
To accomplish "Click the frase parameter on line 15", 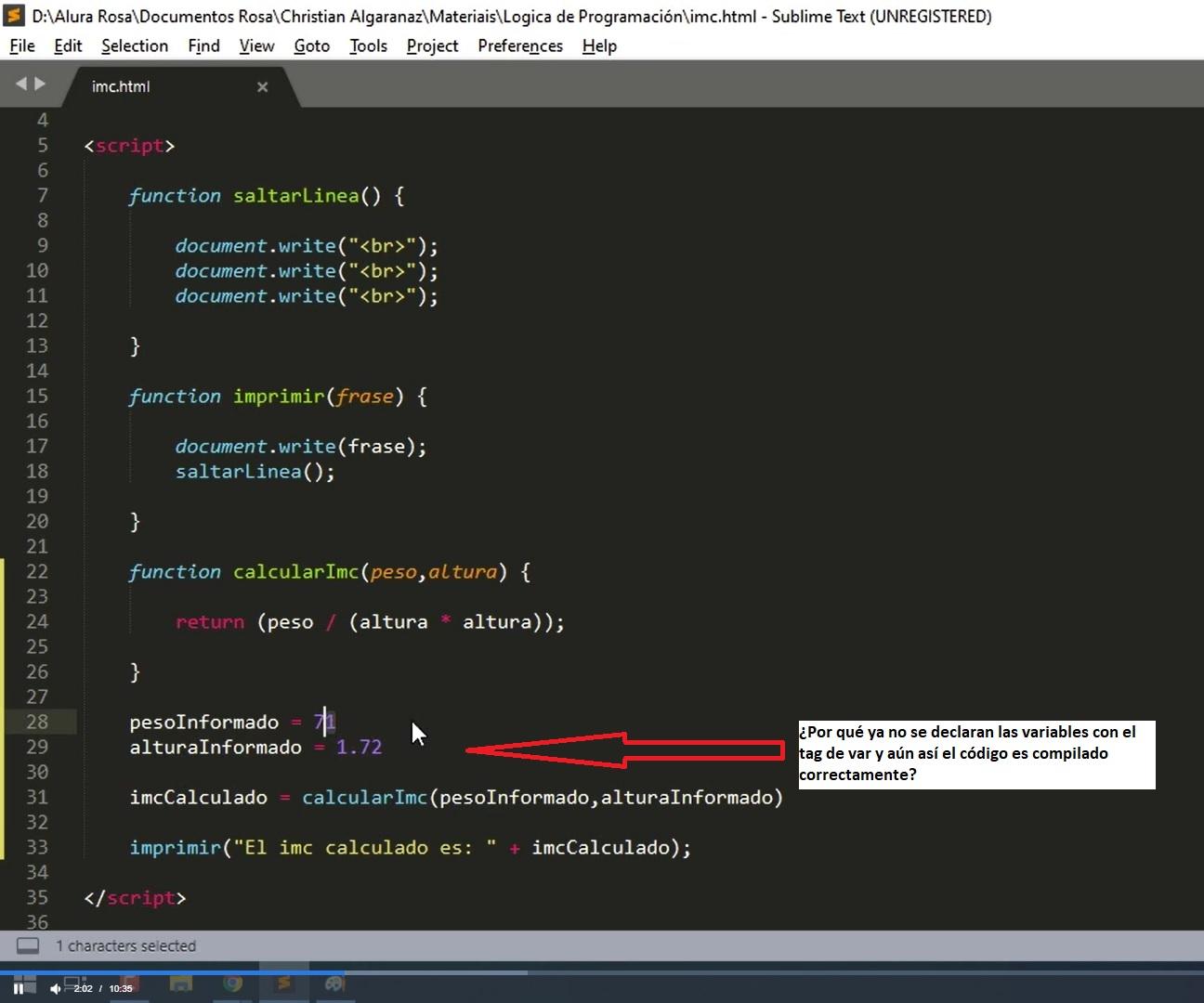I will click(x=365, y=397).
